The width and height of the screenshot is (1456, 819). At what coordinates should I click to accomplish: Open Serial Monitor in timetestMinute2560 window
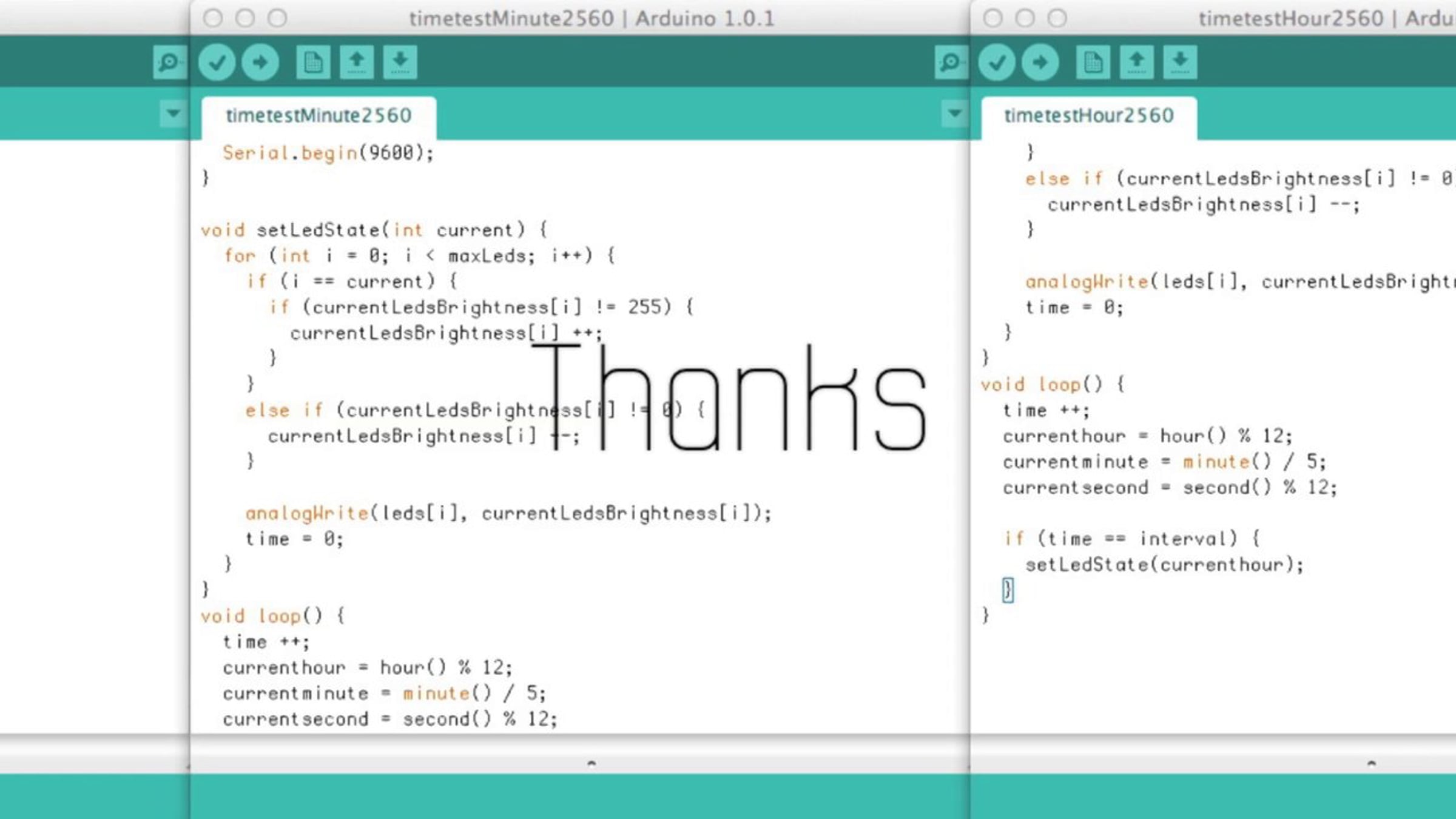tap(950, 62)
